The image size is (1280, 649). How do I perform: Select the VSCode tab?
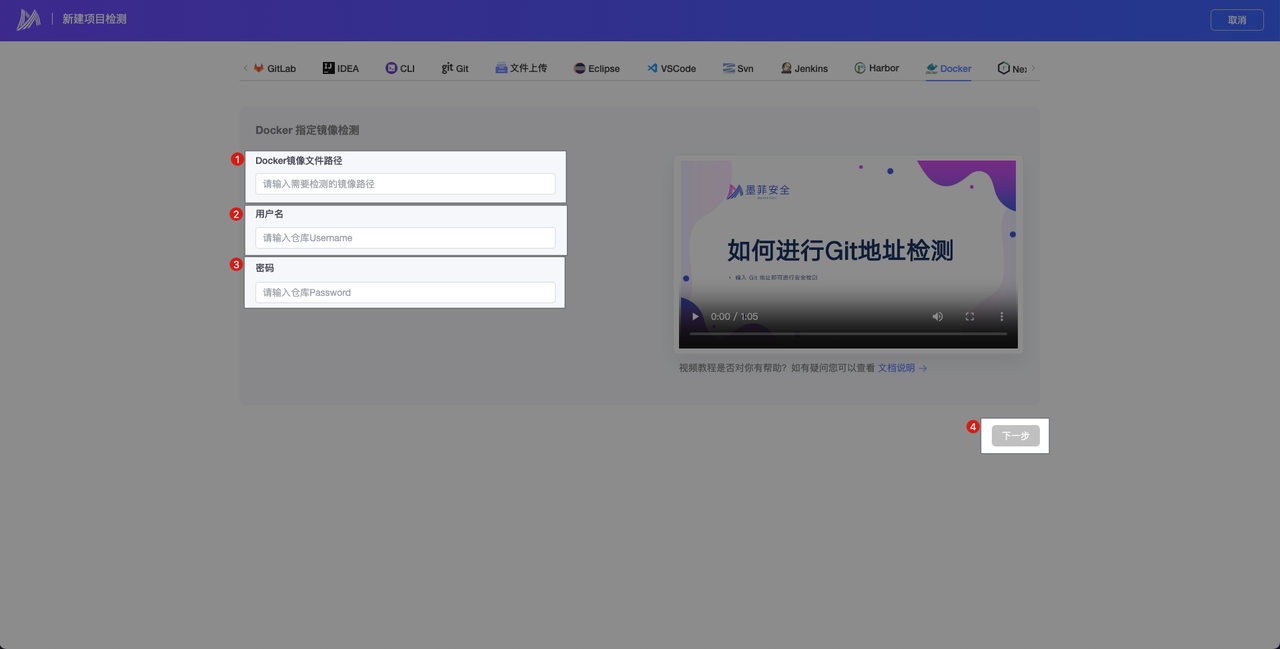pos(671,69)
